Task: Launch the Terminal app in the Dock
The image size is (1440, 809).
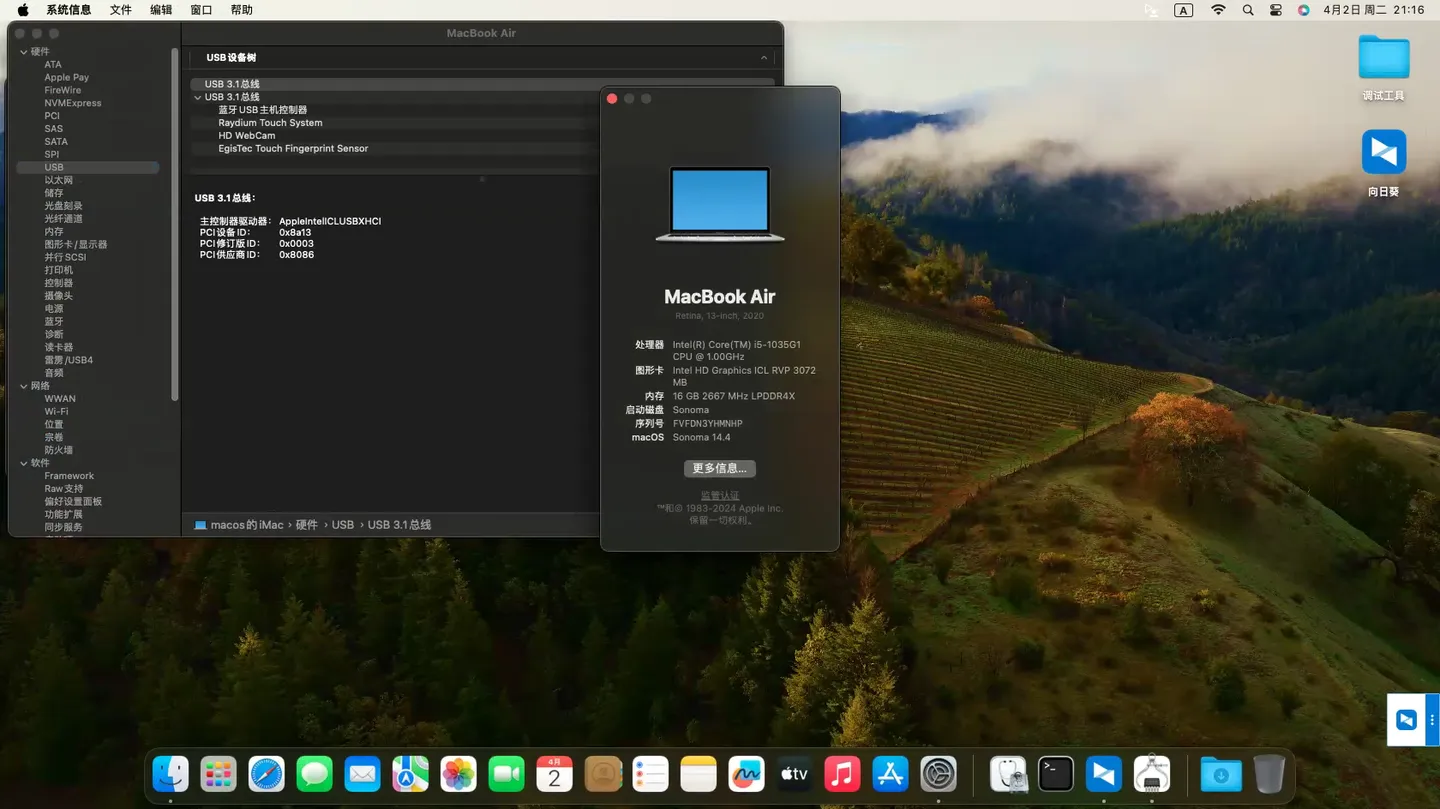Action: coord(1055,774)
